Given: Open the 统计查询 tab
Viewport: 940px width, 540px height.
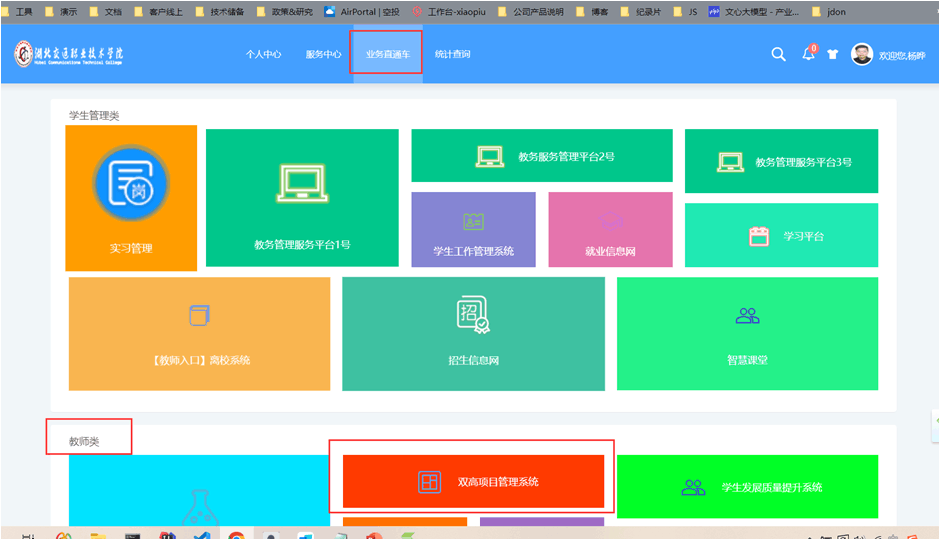Looking at the screenshot, I should click(x=452, y=54).
